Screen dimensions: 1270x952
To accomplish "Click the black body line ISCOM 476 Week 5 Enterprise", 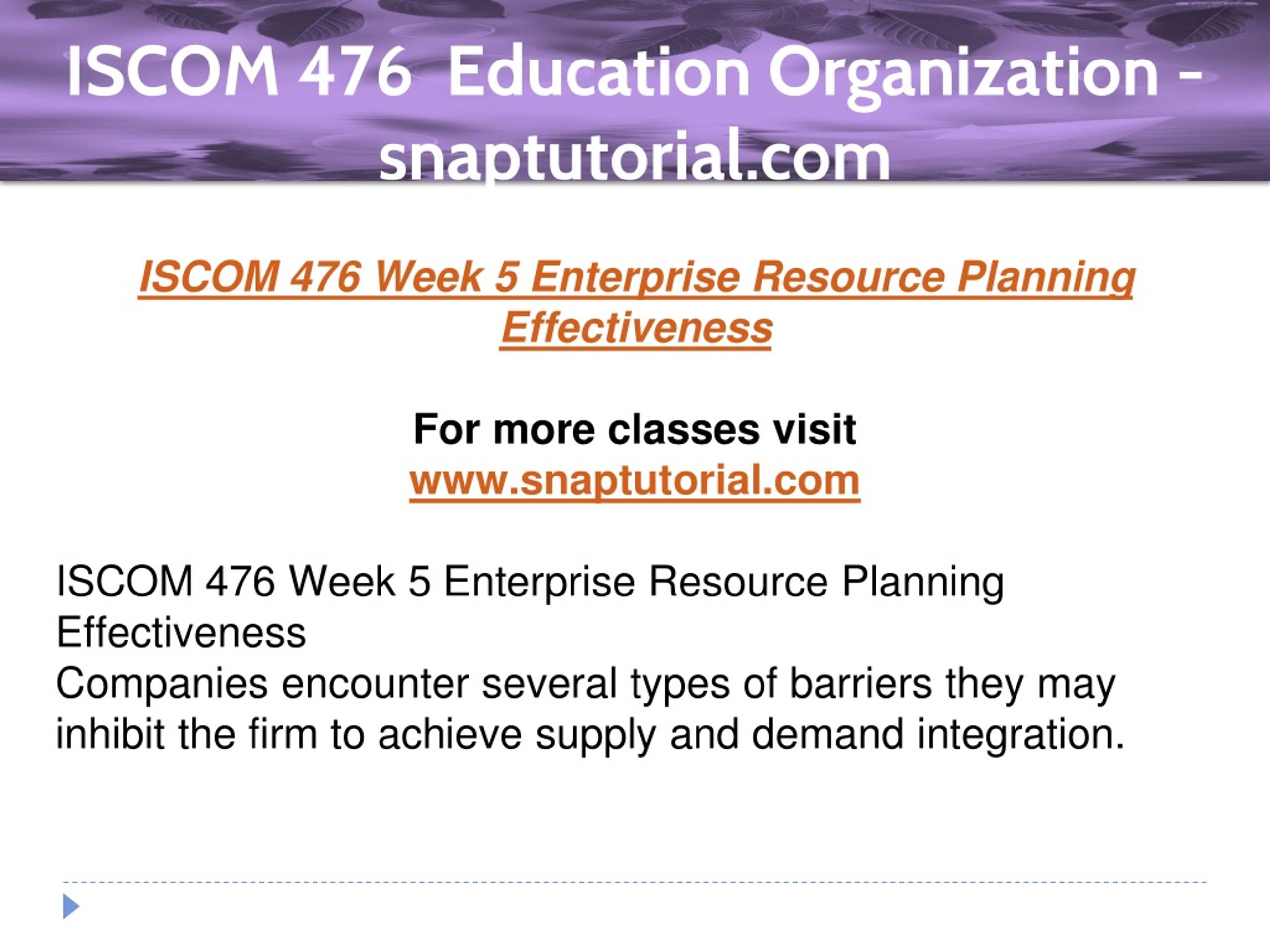I will (x=529, y=582).
